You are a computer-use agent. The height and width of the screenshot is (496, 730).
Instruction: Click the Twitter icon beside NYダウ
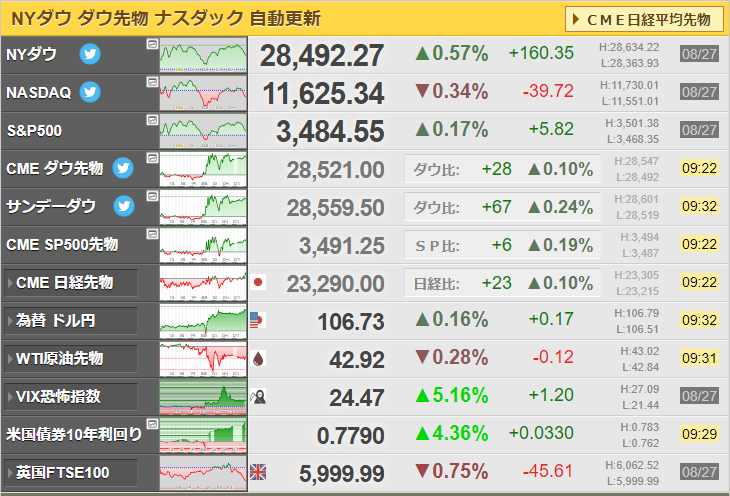(x=90, y=54)
